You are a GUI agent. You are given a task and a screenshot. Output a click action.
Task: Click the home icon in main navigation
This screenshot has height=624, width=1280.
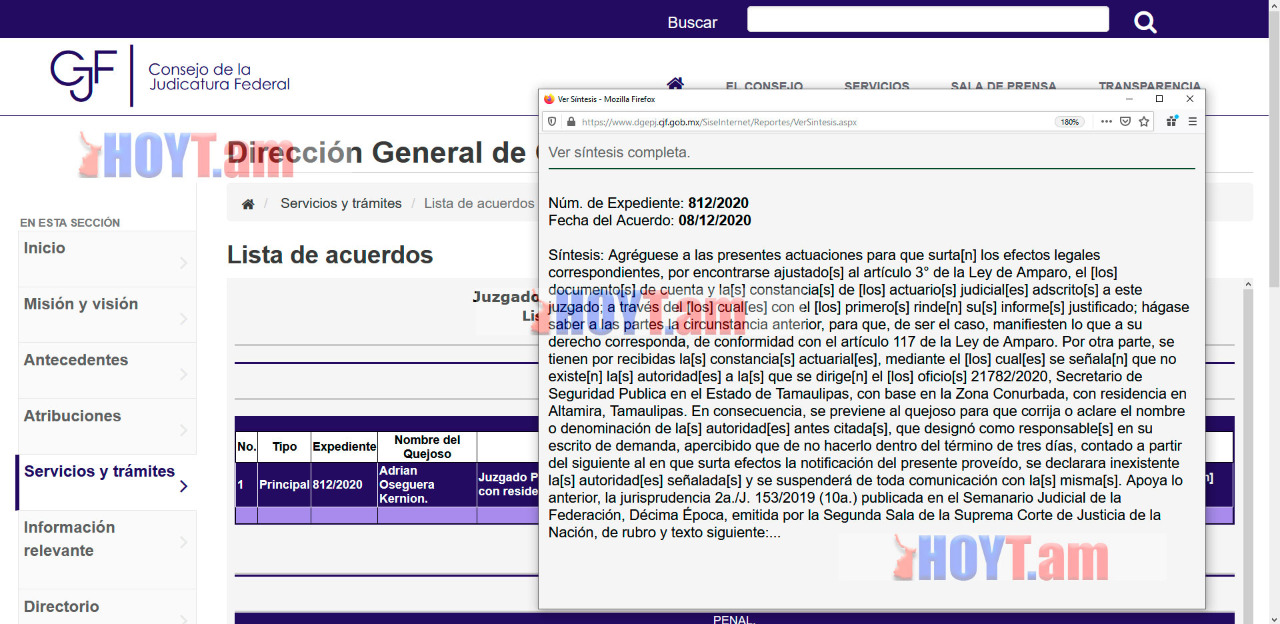coord(675,84)
